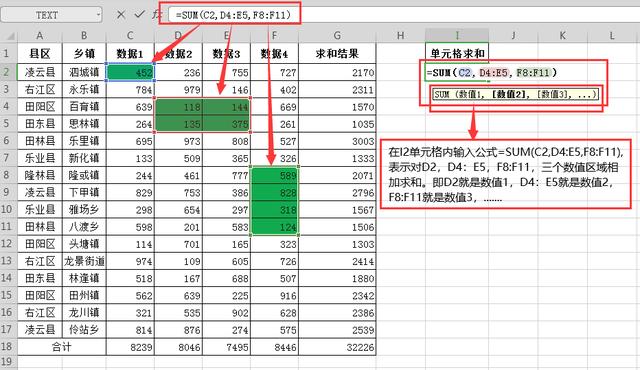Click the name box showing TEXT
This screenshot has height=370, width=640.
[51, 15]
